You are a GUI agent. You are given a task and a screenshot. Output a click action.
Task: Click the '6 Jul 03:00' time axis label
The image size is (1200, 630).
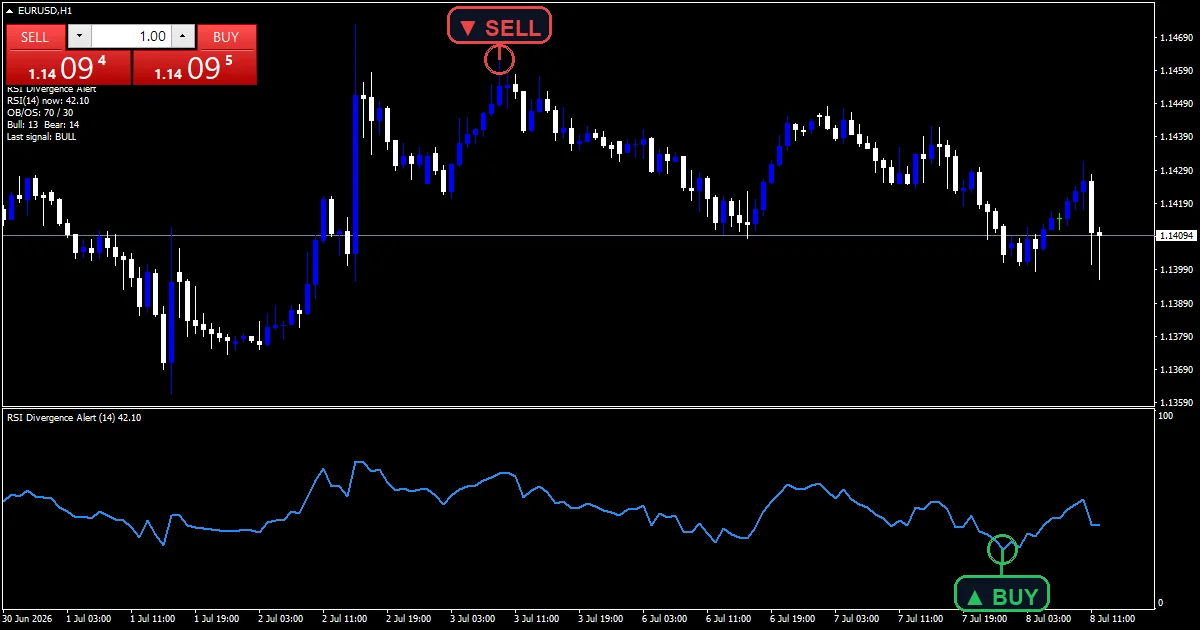coord(667,618)
